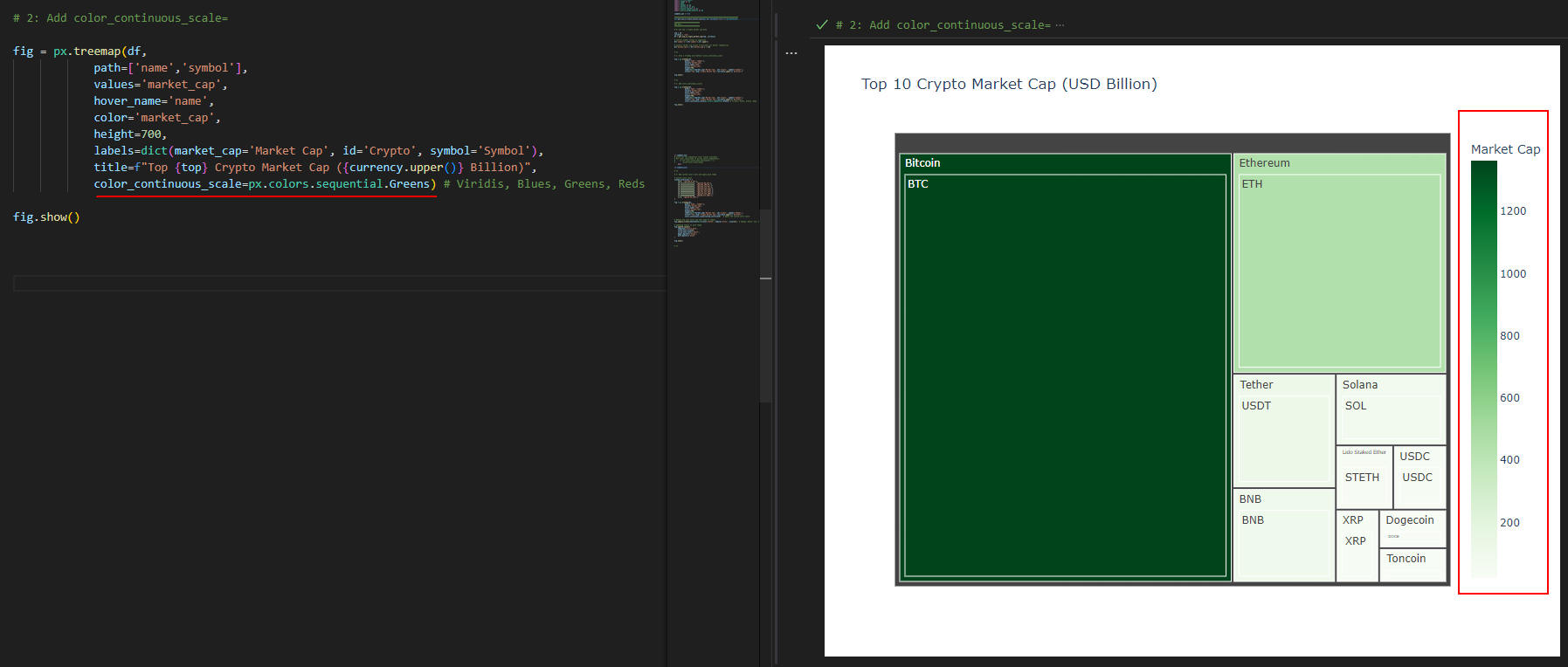Select the ETH treemap block
This screenshot has width=1568, height=667.
point(1339,271)
